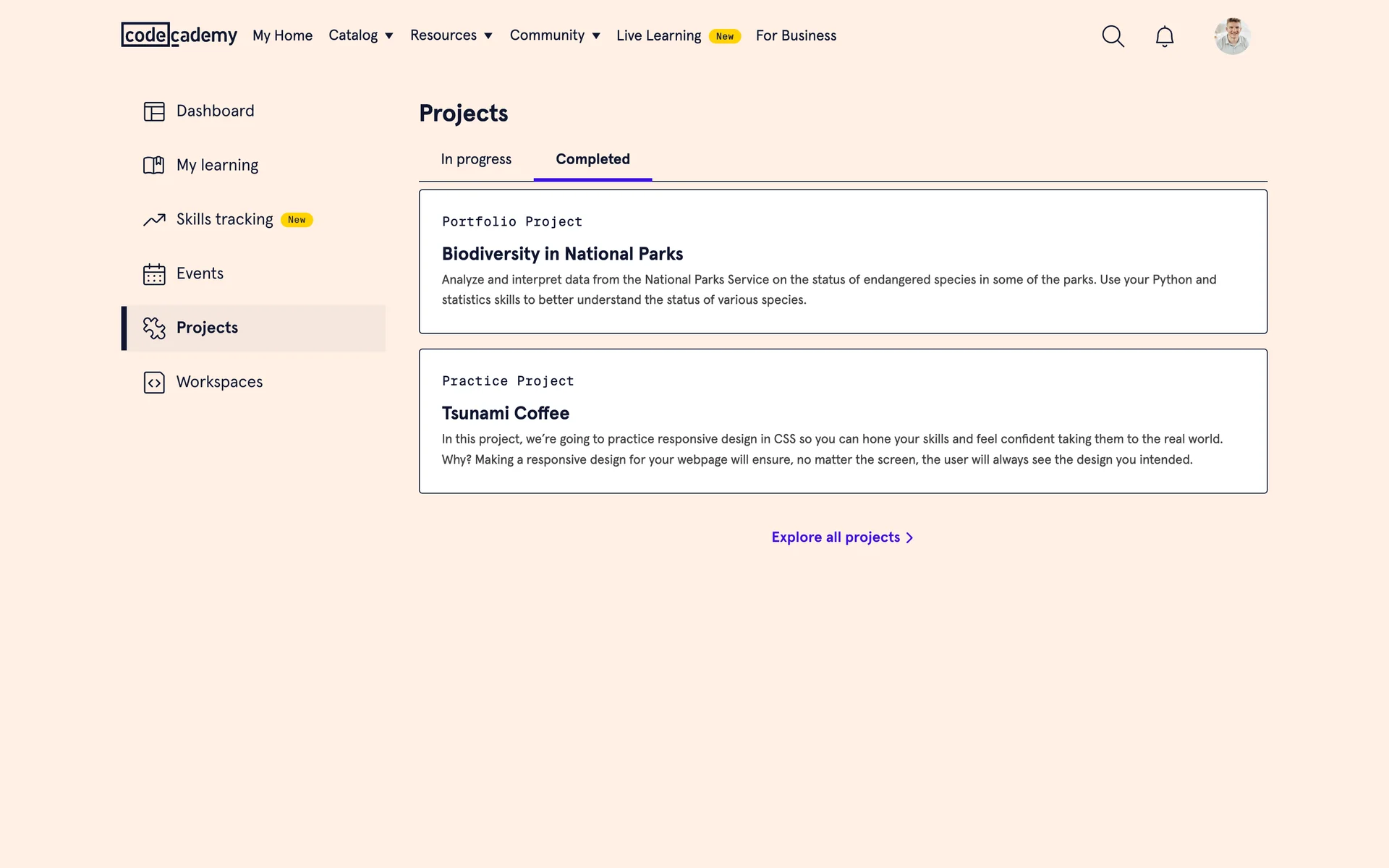Click the Dashboard sidebar icon
Viewport: 1389px width, 868px height.
click(x=154, y=111)
